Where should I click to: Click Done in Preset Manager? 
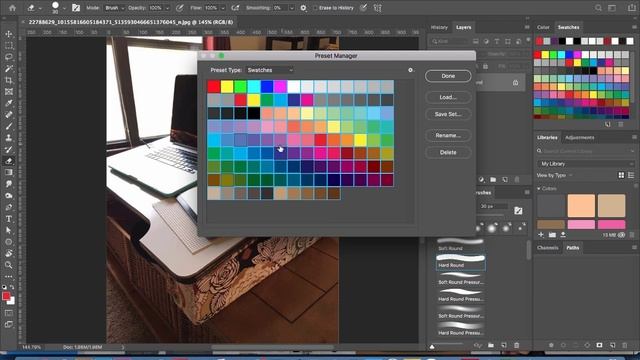pos(448,76)
